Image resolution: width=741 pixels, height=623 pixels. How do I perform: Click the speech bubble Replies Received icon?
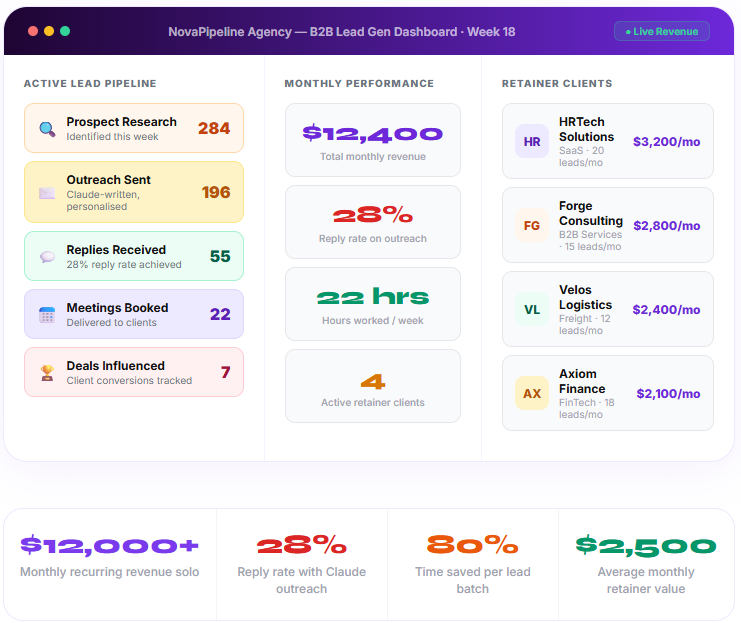click(47, 257)
